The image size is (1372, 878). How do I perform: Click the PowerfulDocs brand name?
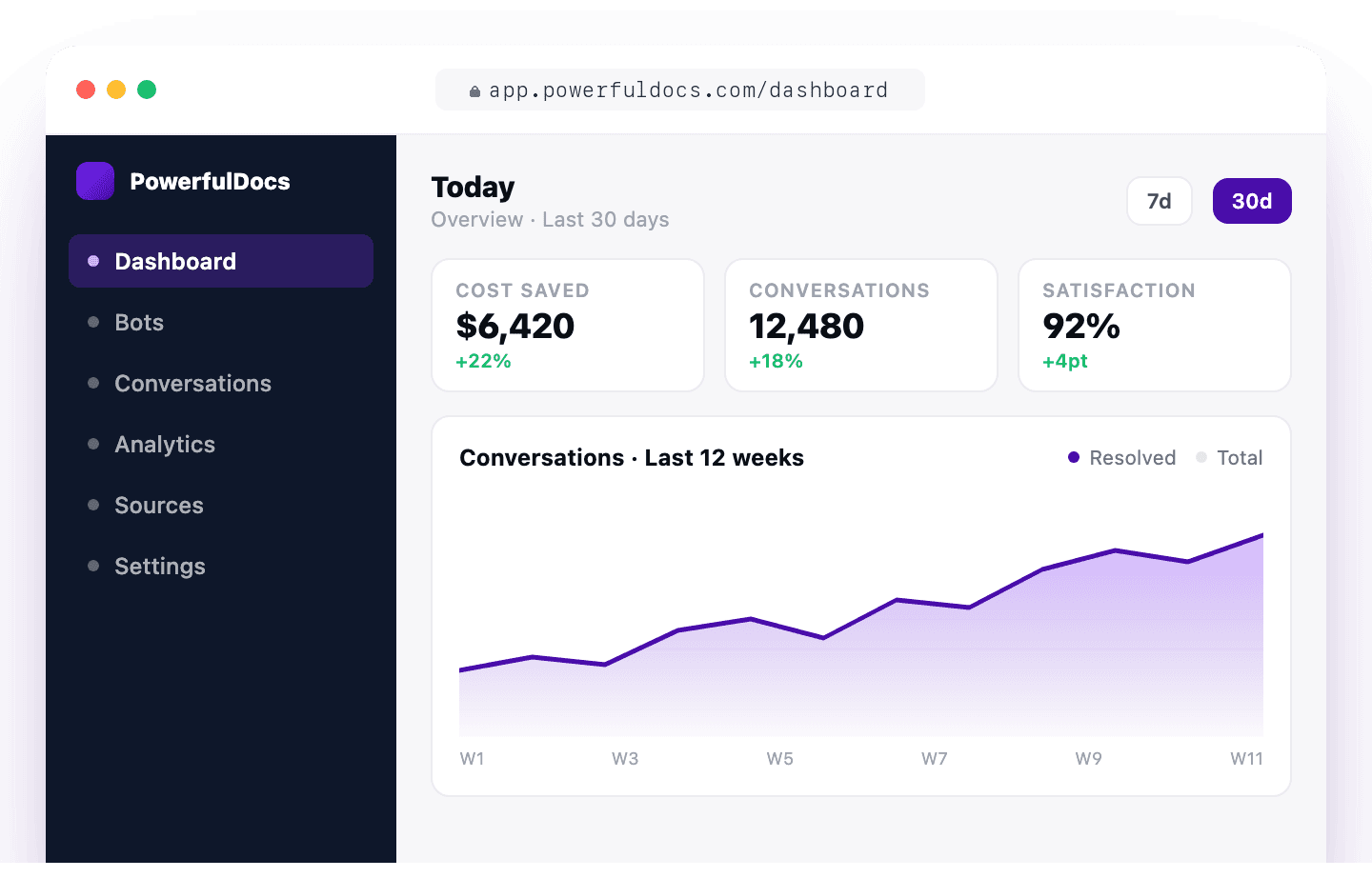tap(211, 181)
